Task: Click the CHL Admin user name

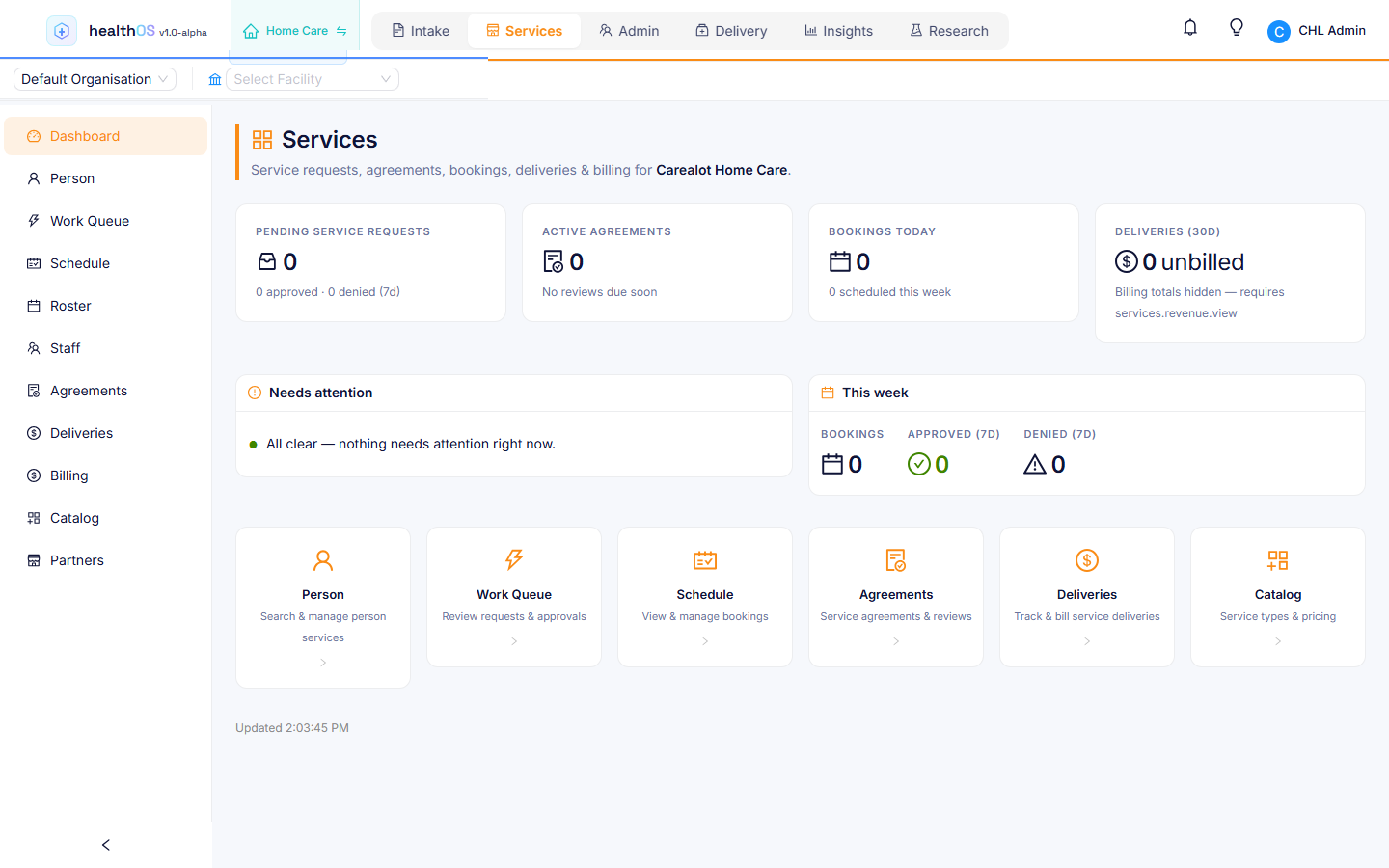Action: pyautogui.click(x=1332, y=30)
